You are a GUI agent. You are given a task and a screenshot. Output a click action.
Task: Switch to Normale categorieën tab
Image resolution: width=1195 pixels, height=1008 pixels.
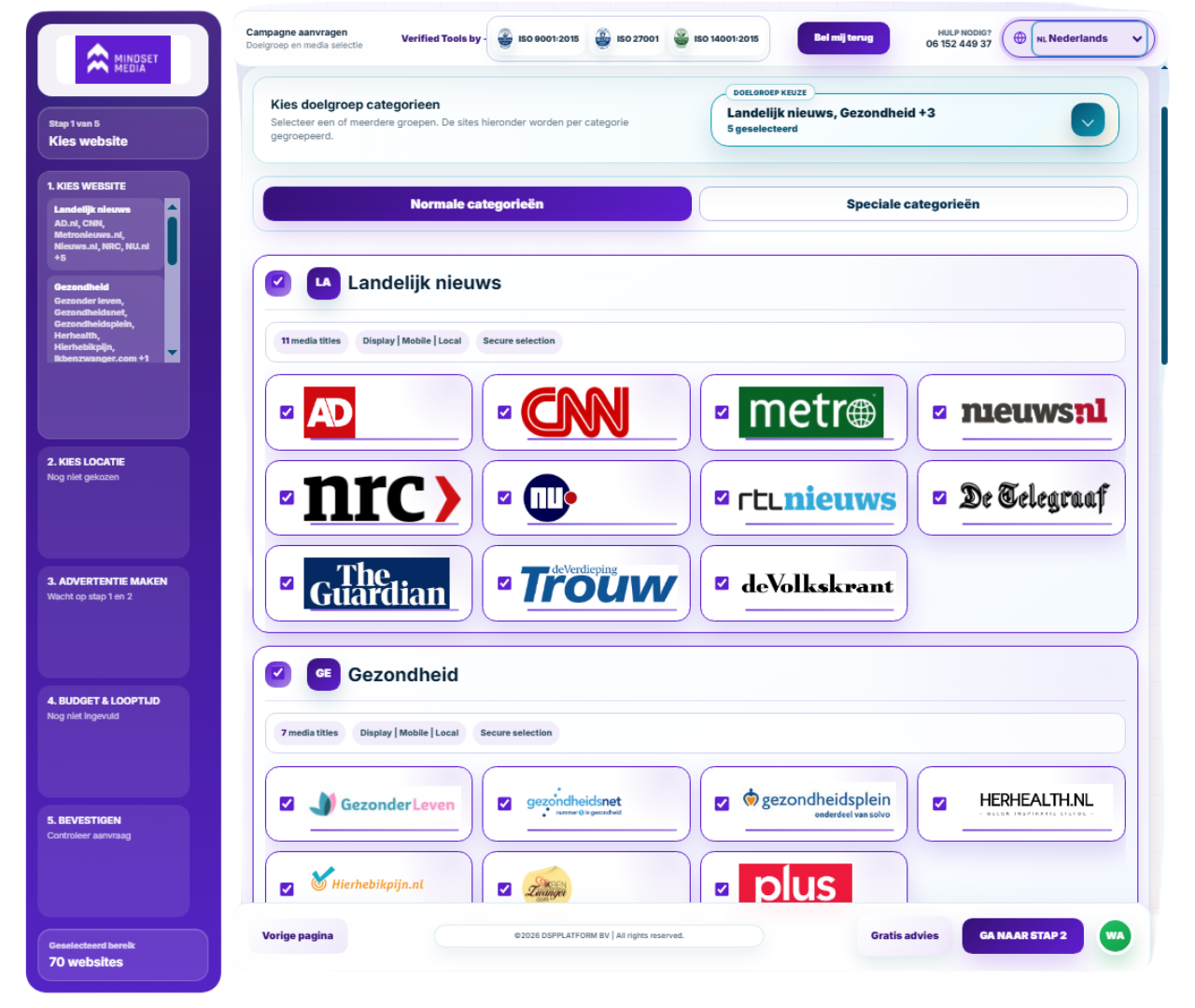pyautogui.click(x=477, y=204)
